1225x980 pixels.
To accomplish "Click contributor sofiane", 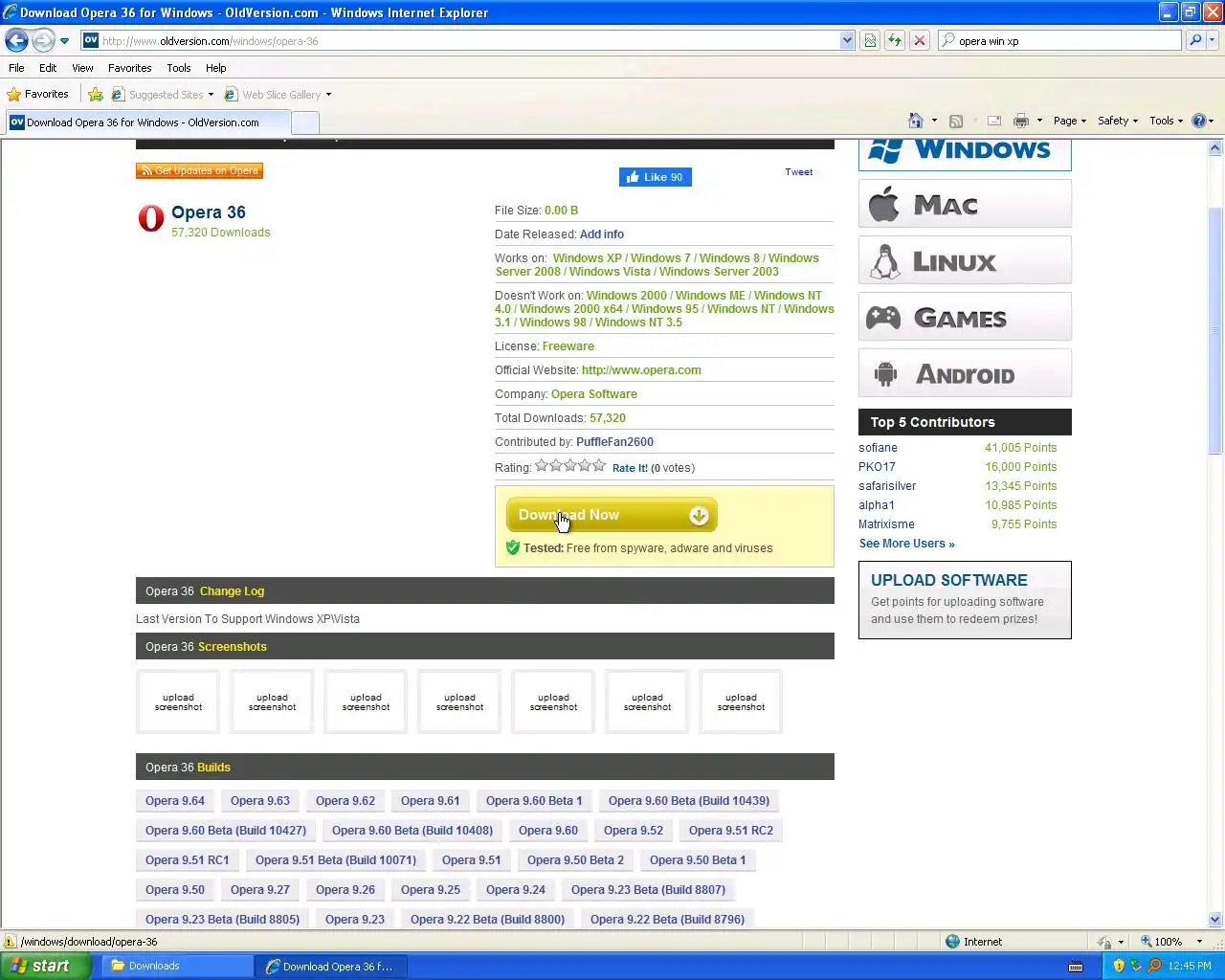I will [x=878, y=448].
